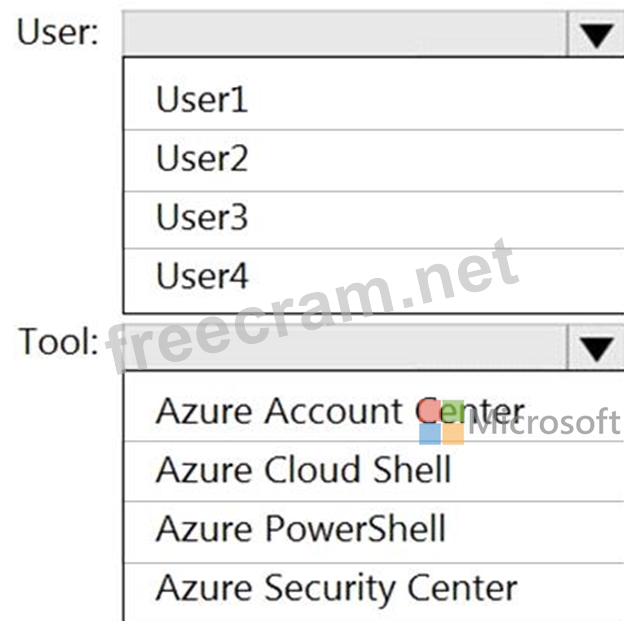This screenshot has height=621, width=624.
Task: Click the "User:" field label
Action: (58, 33)
